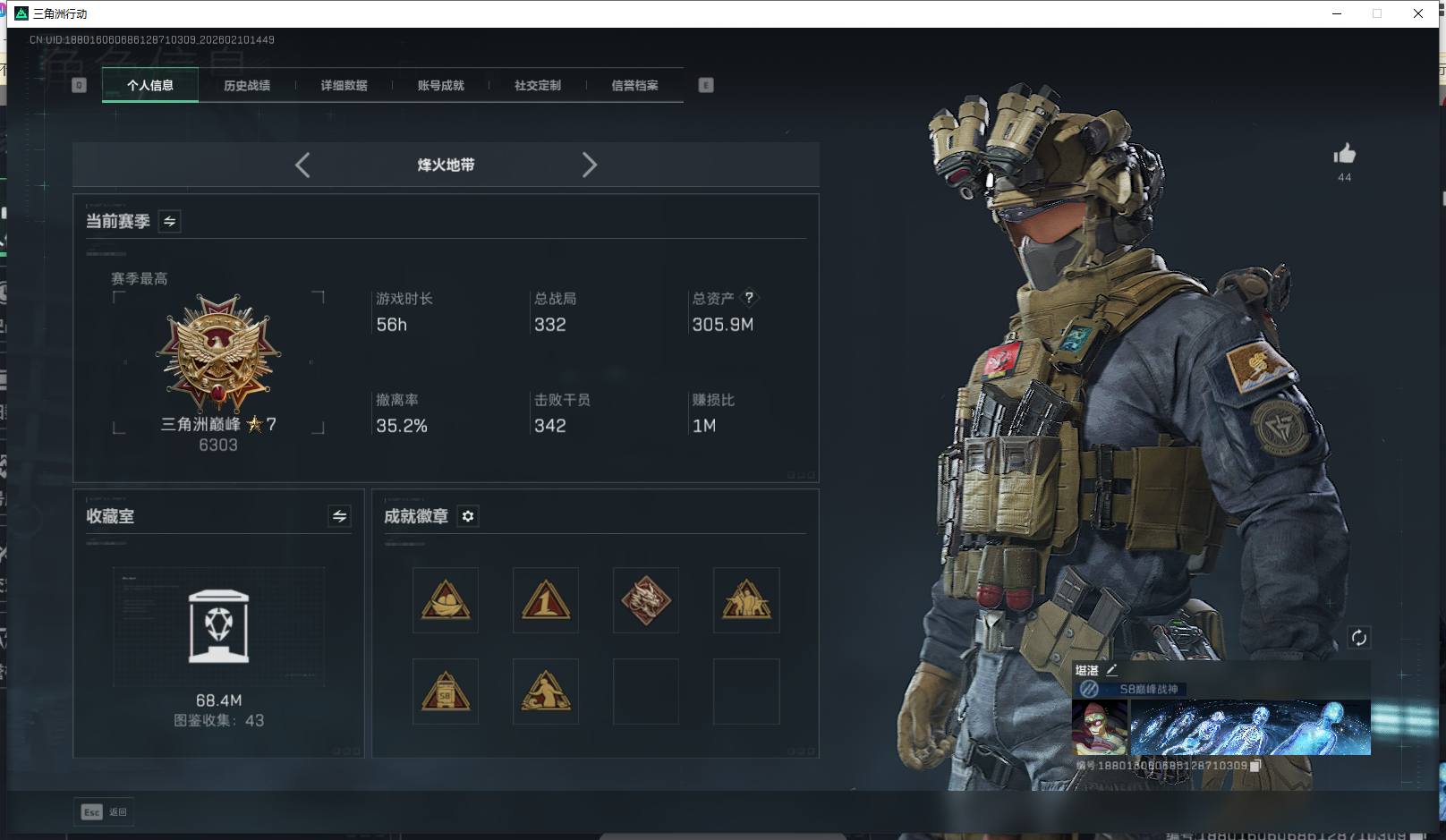Select the S8 achievement badge
This screenshot has width=1446, height=840.
446,692
